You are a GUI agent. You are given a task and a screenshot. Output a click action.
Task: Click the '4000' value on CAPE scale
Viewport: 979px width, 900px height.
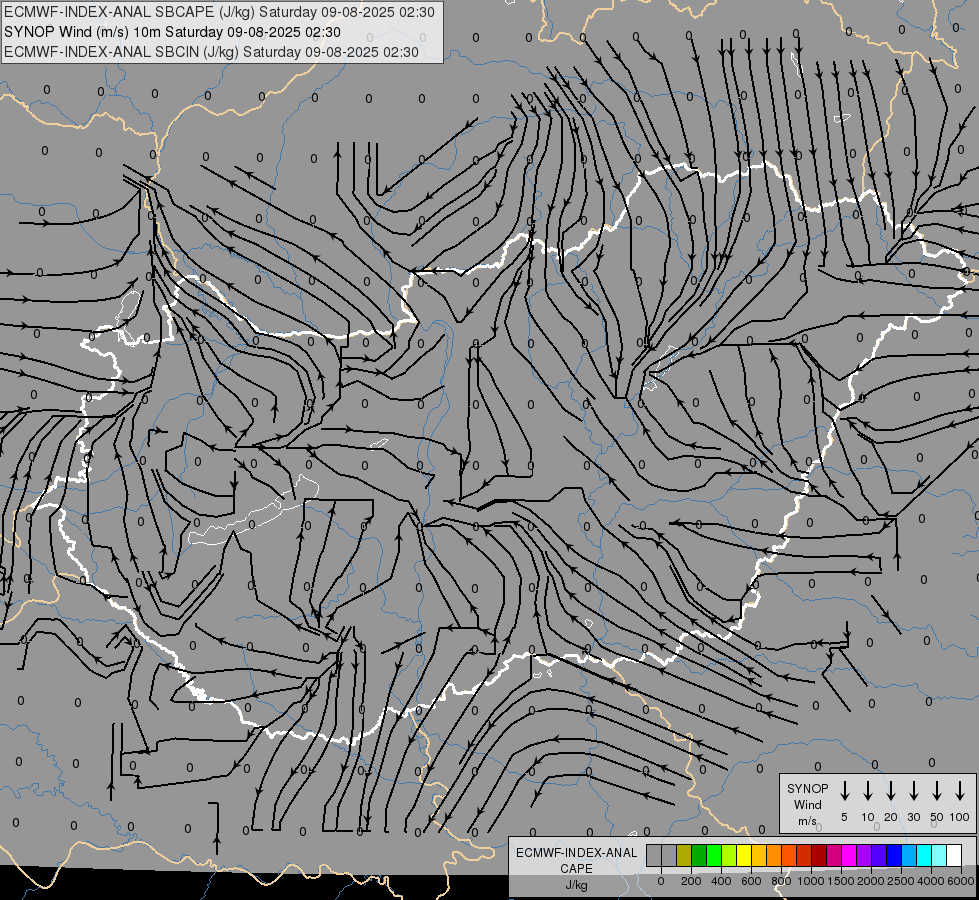931,881
